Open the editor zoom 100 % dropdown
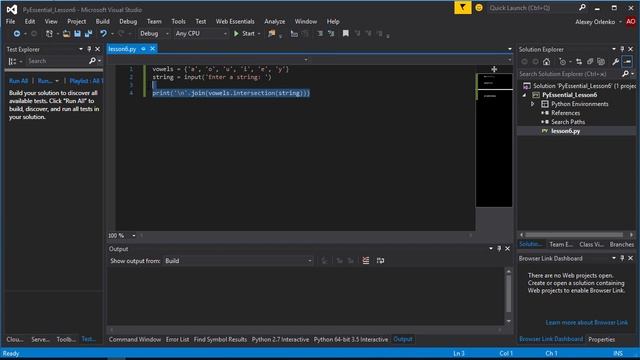 [x=133, y=236]
